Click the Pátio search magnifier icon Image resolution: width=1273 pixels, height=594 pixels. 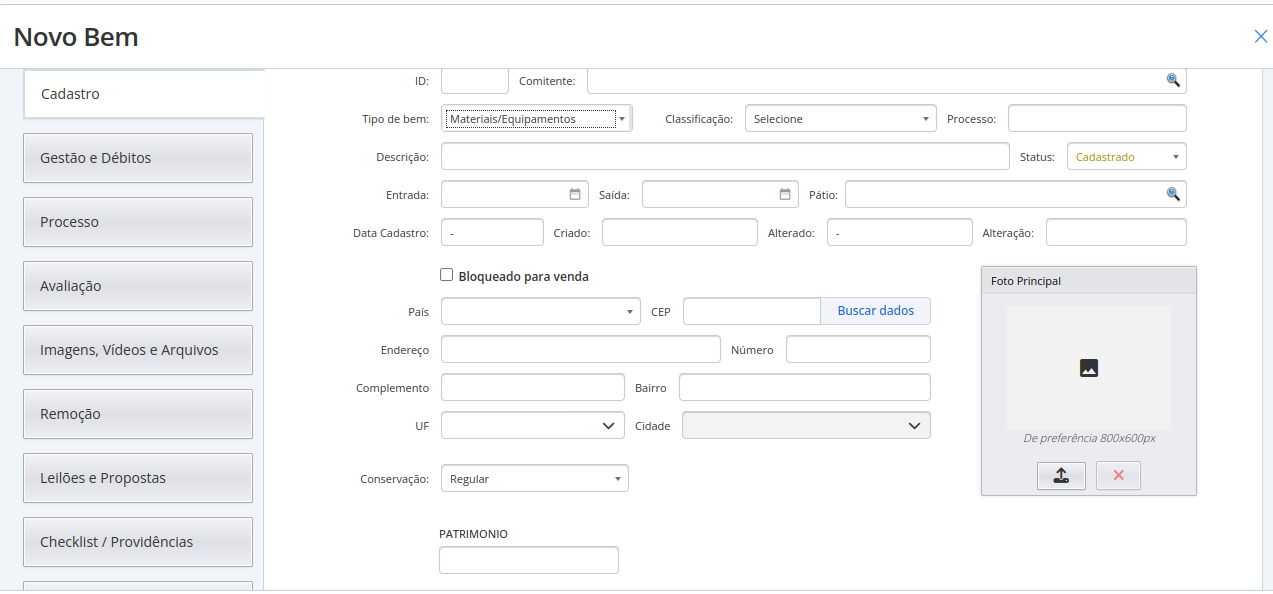coord(1173,195)
